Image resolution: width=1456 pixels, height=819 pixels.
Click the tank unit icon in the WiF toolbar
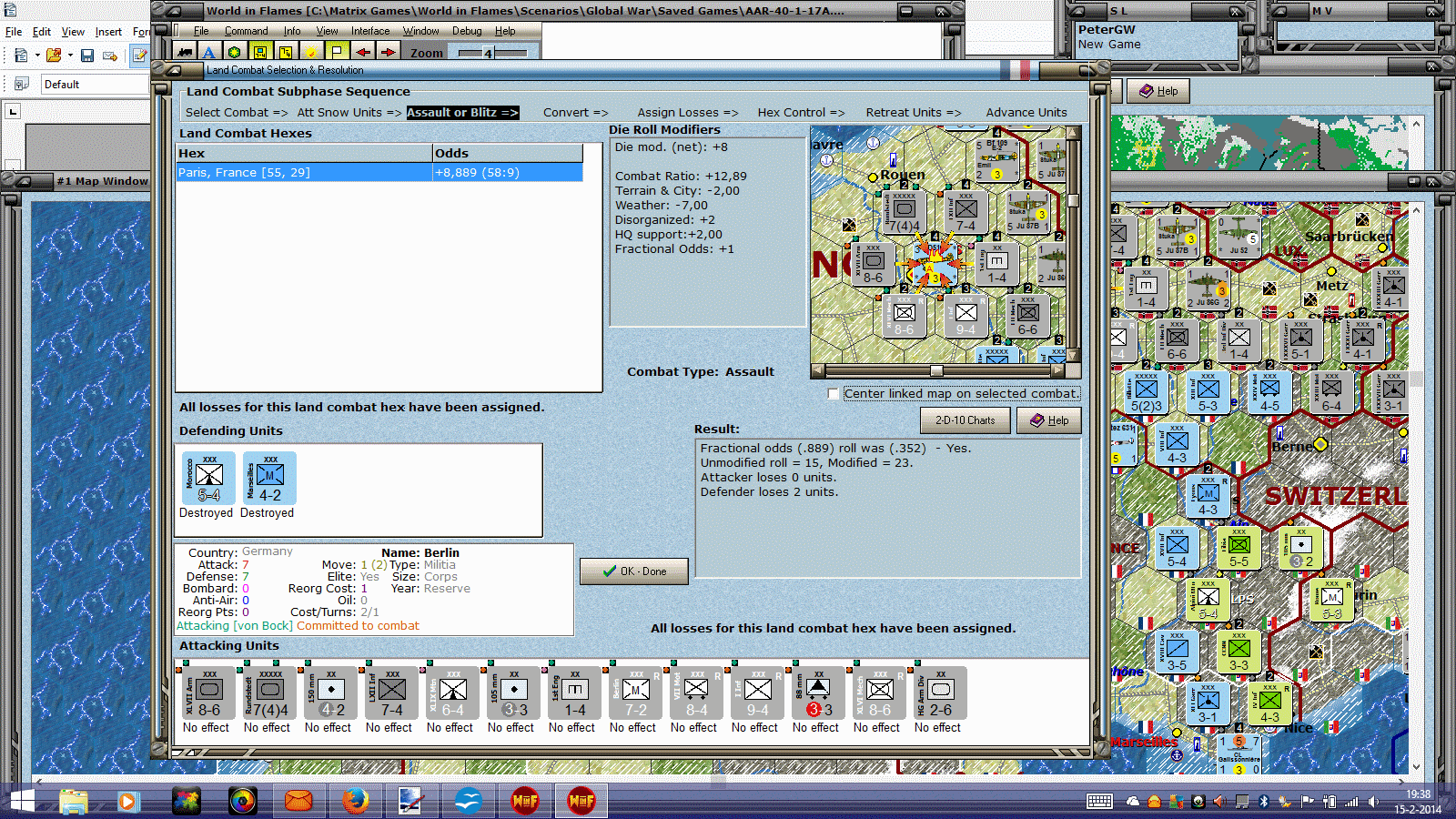[186, 53]
